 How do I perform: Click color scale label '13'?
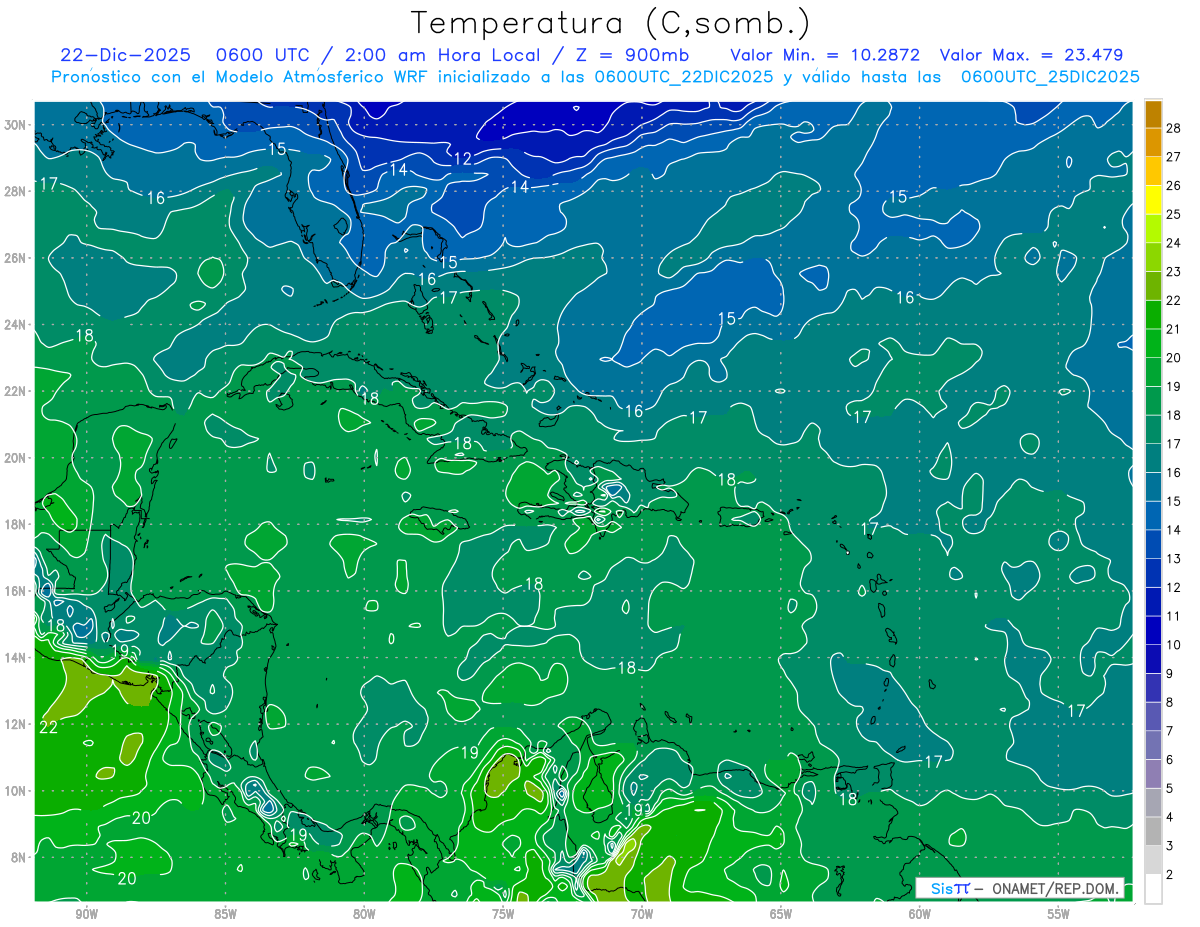1173,559
